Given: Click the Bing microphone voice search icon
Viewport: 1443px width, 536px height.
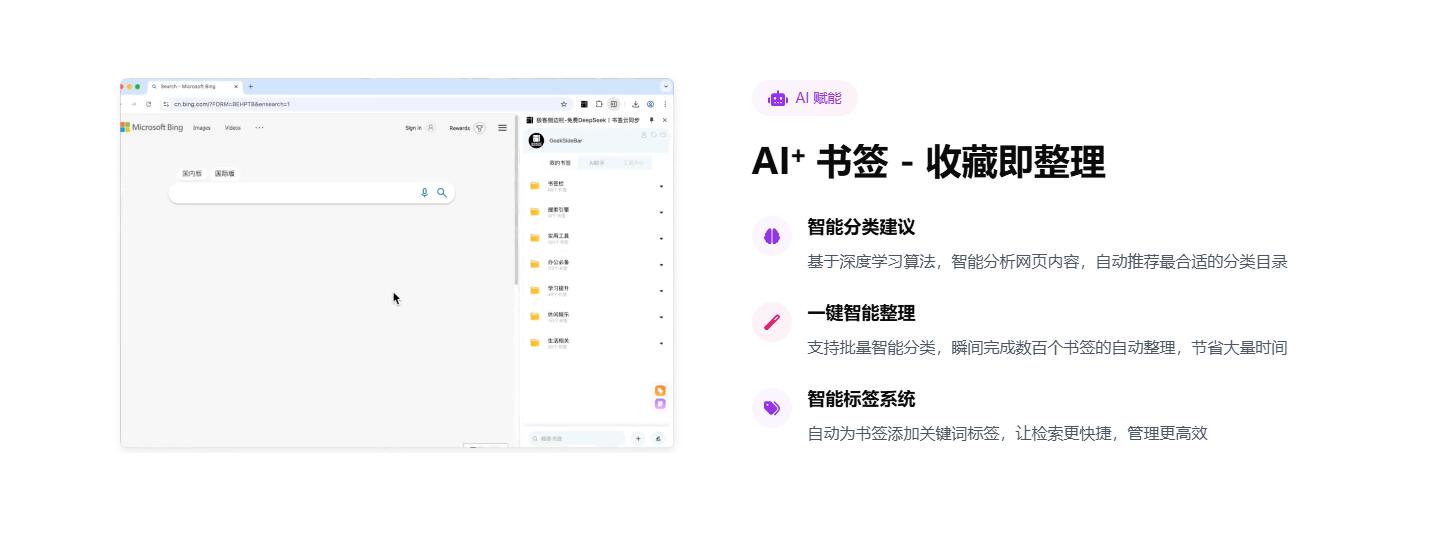Looking at the screenshot, I should coord(424,193).
